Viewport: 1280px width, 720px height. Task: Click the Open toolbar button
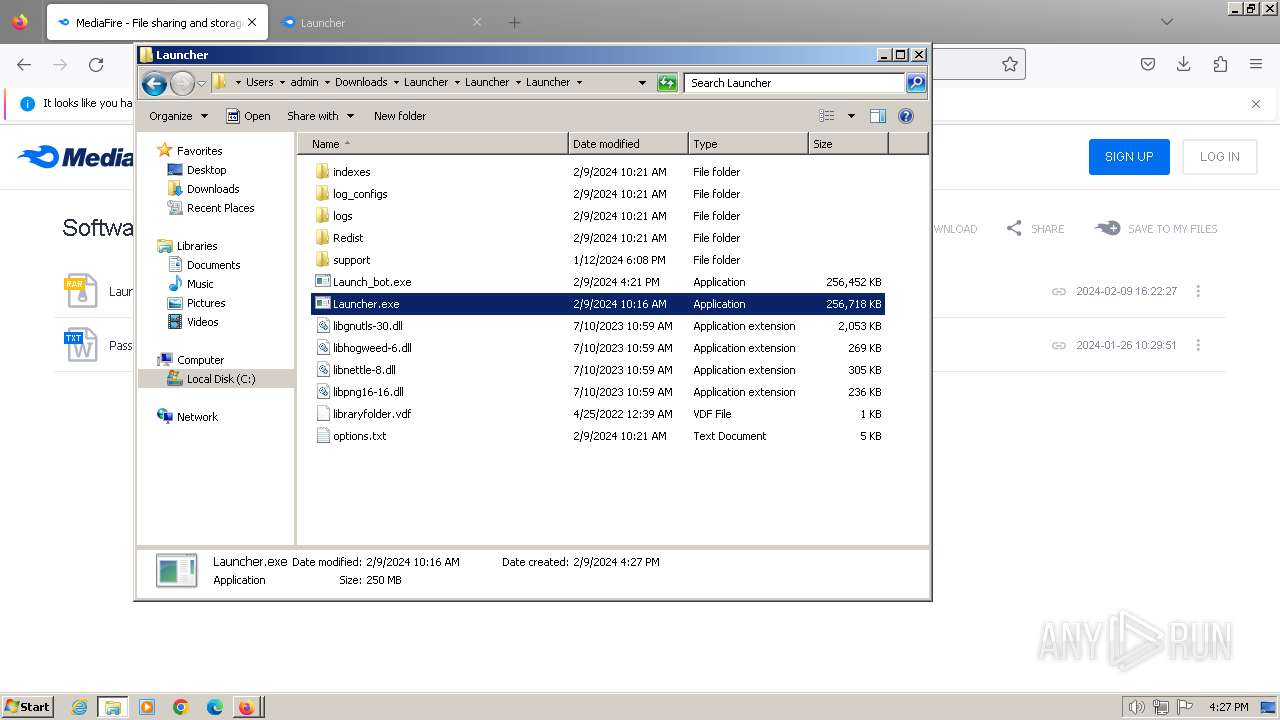click(x=248, y=116)
